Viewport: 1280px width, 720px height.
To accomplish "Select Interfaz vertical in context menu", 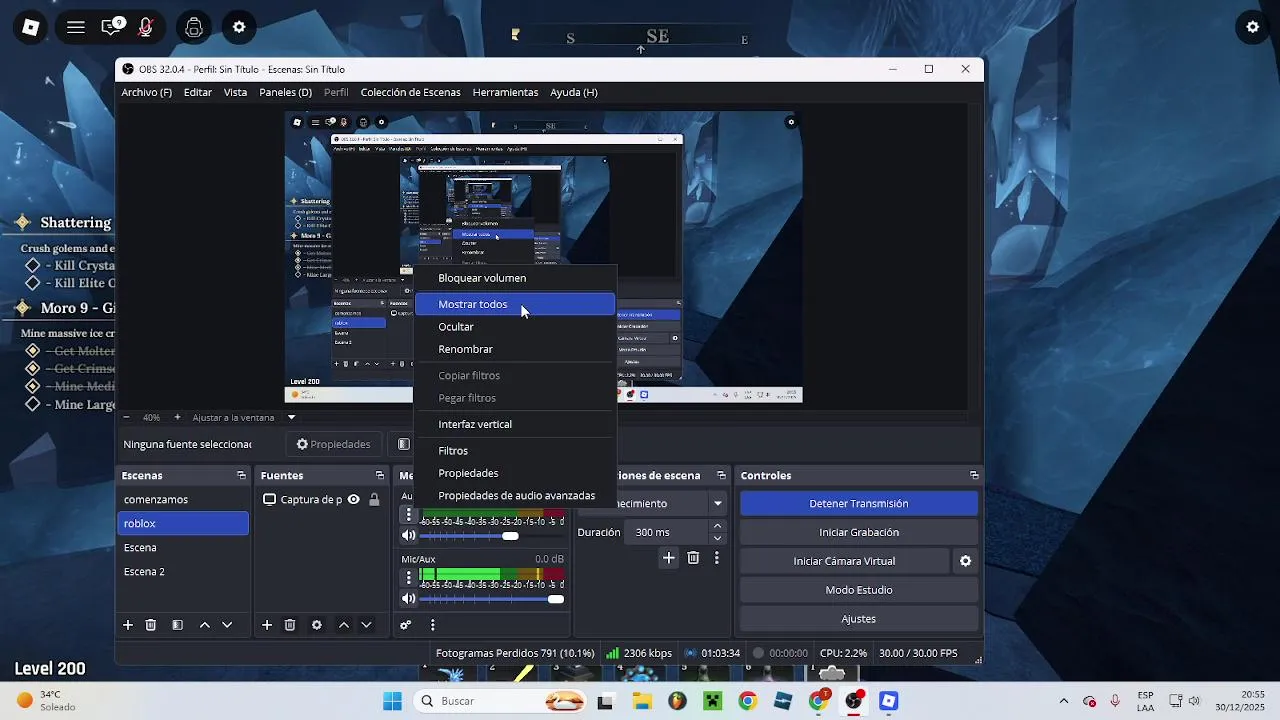I will 515,424.
